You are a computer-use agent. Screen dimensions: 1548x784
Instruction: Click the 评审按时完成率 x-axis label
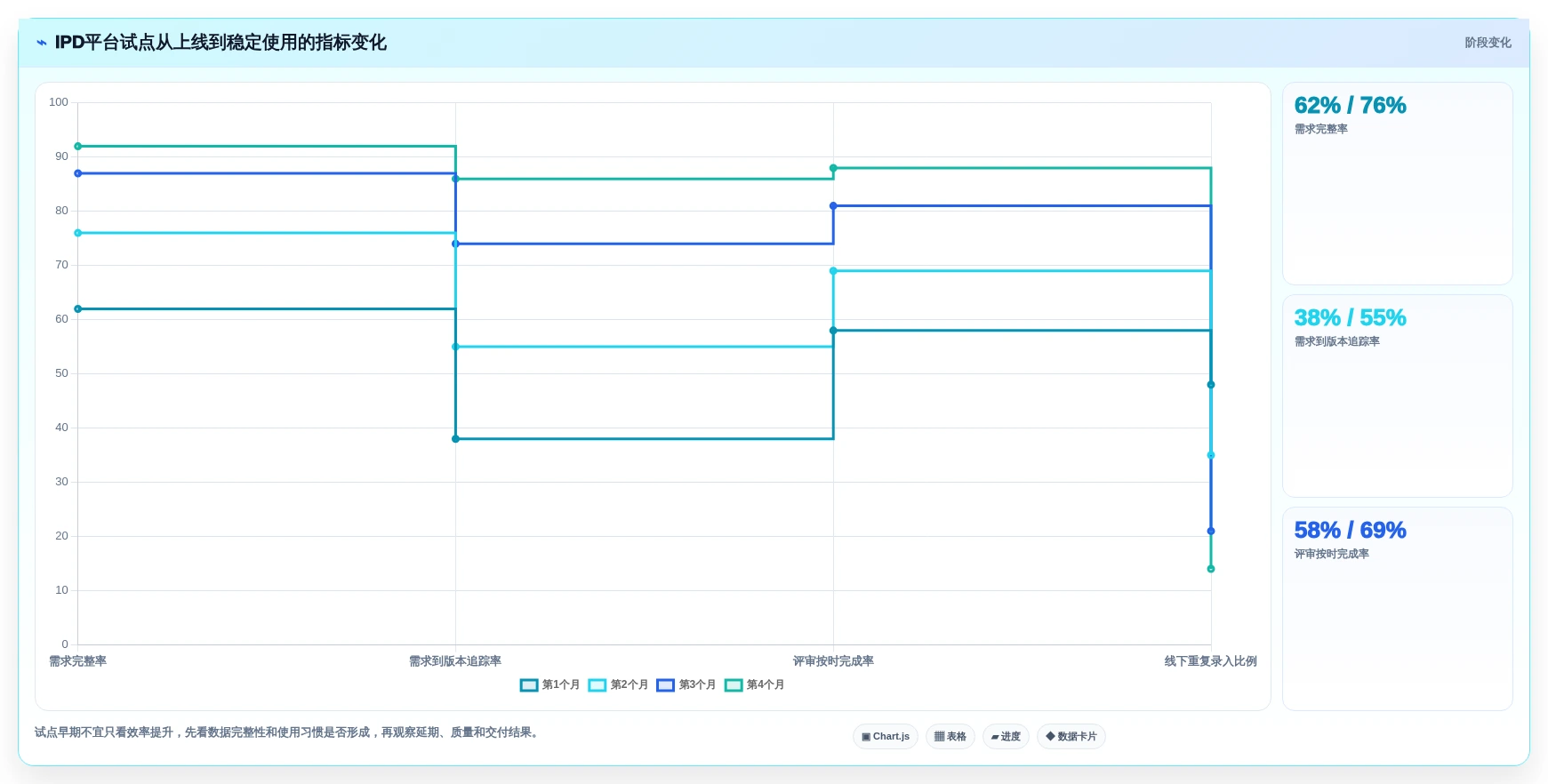pos(833,661)
